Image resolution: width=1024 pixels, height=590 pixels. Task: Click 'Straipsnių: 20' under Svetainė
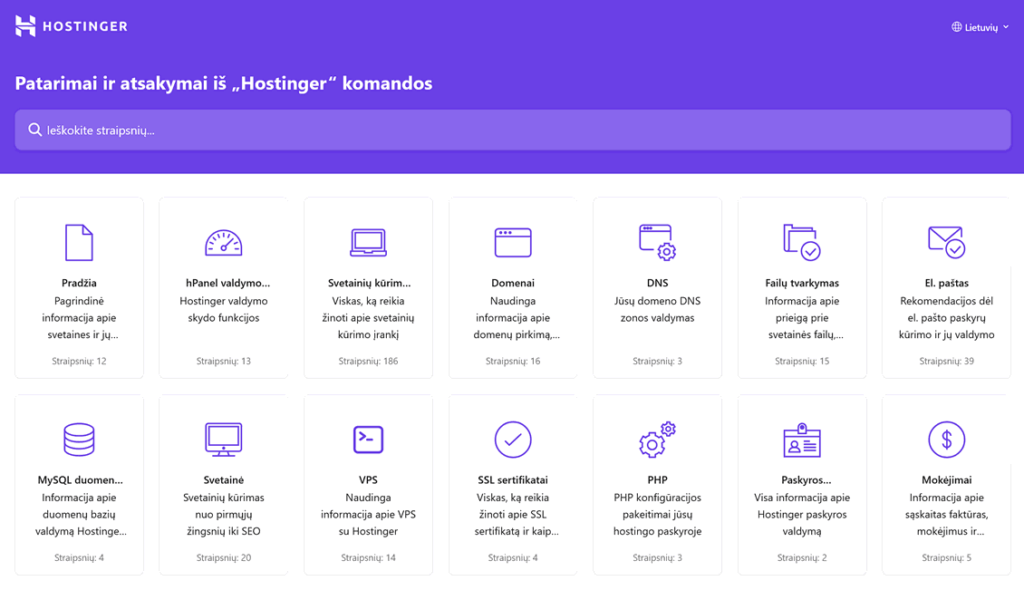point(223,557)
